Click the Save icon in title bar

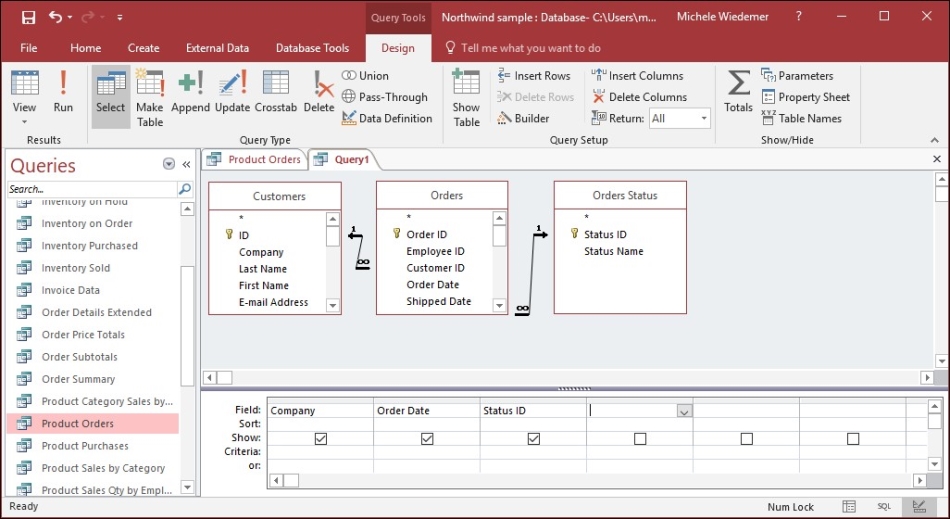point(28,17)
